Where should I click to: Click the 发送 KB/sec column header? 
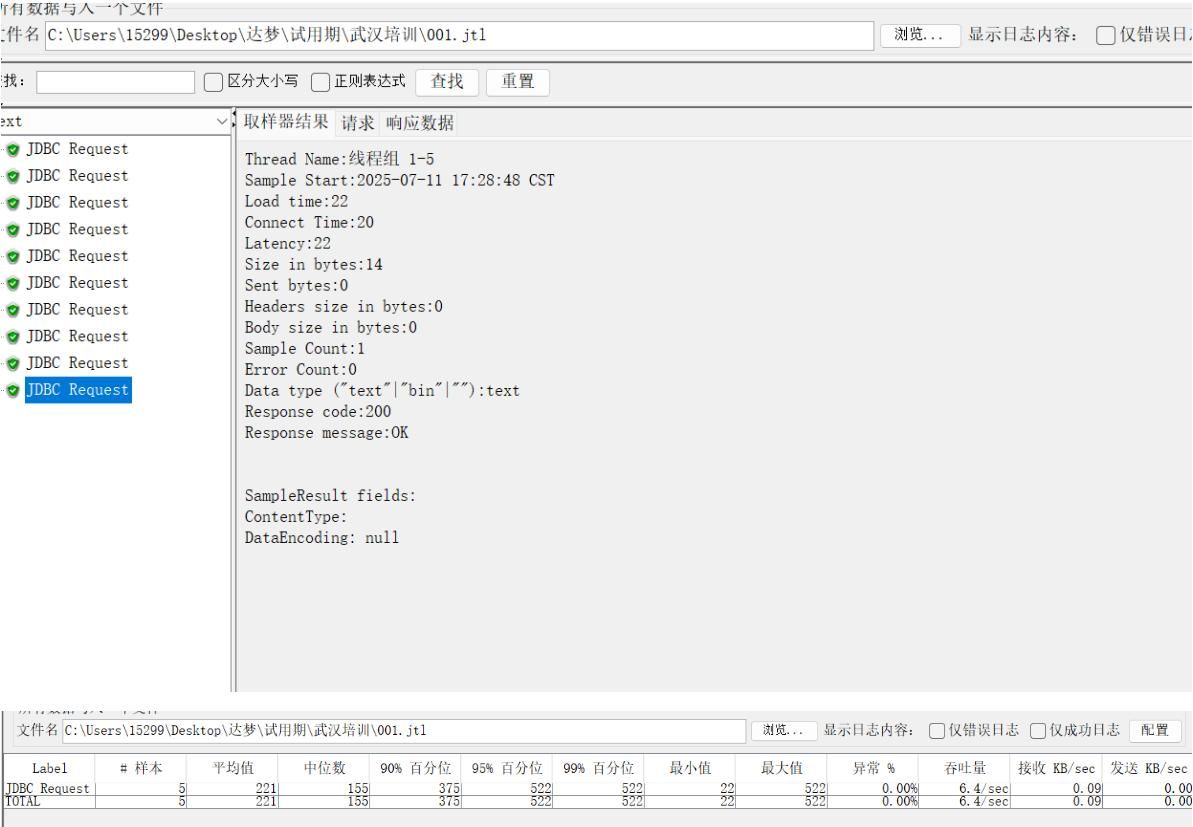coord(1147,768)
